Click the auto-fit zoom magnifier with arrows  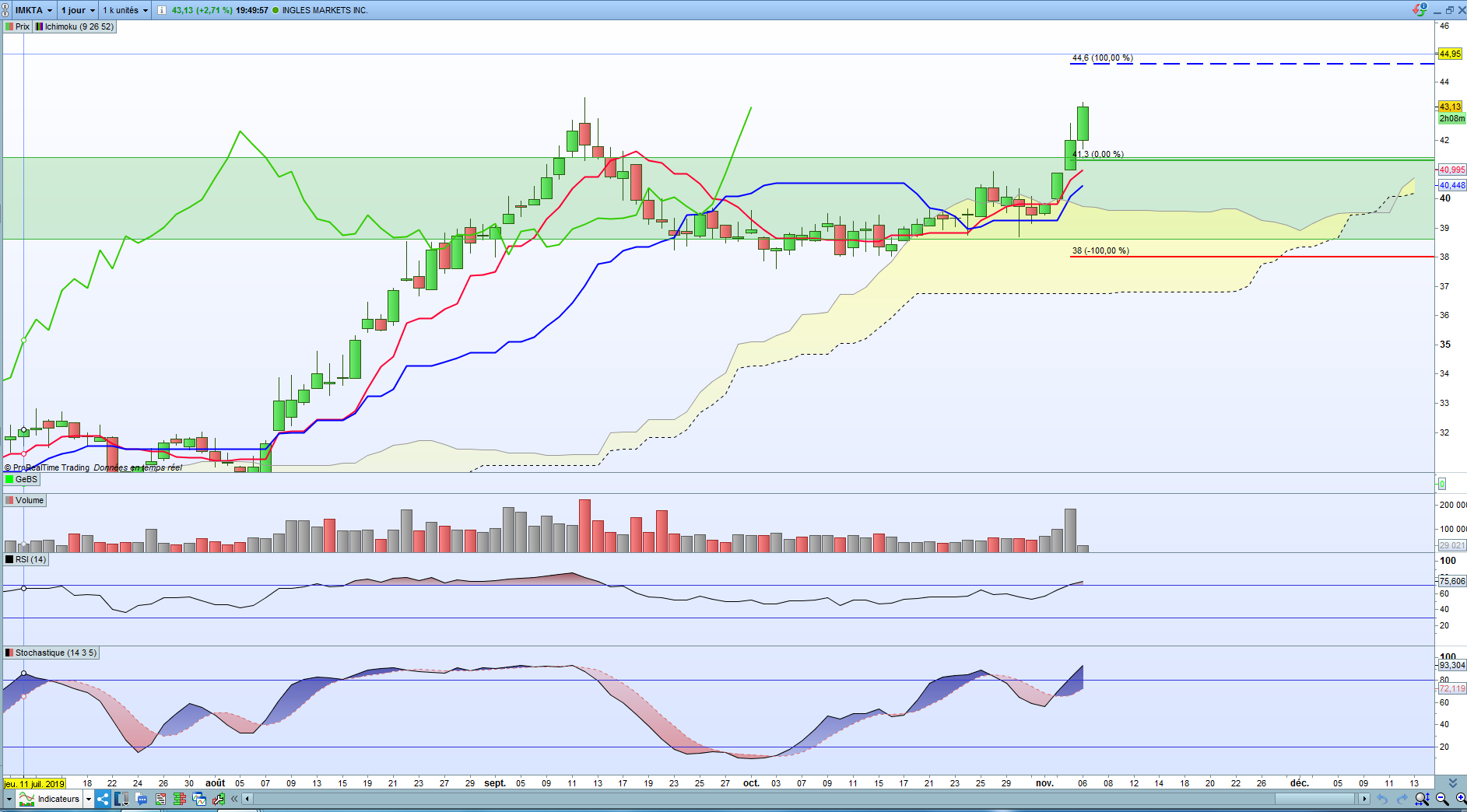1422,799
